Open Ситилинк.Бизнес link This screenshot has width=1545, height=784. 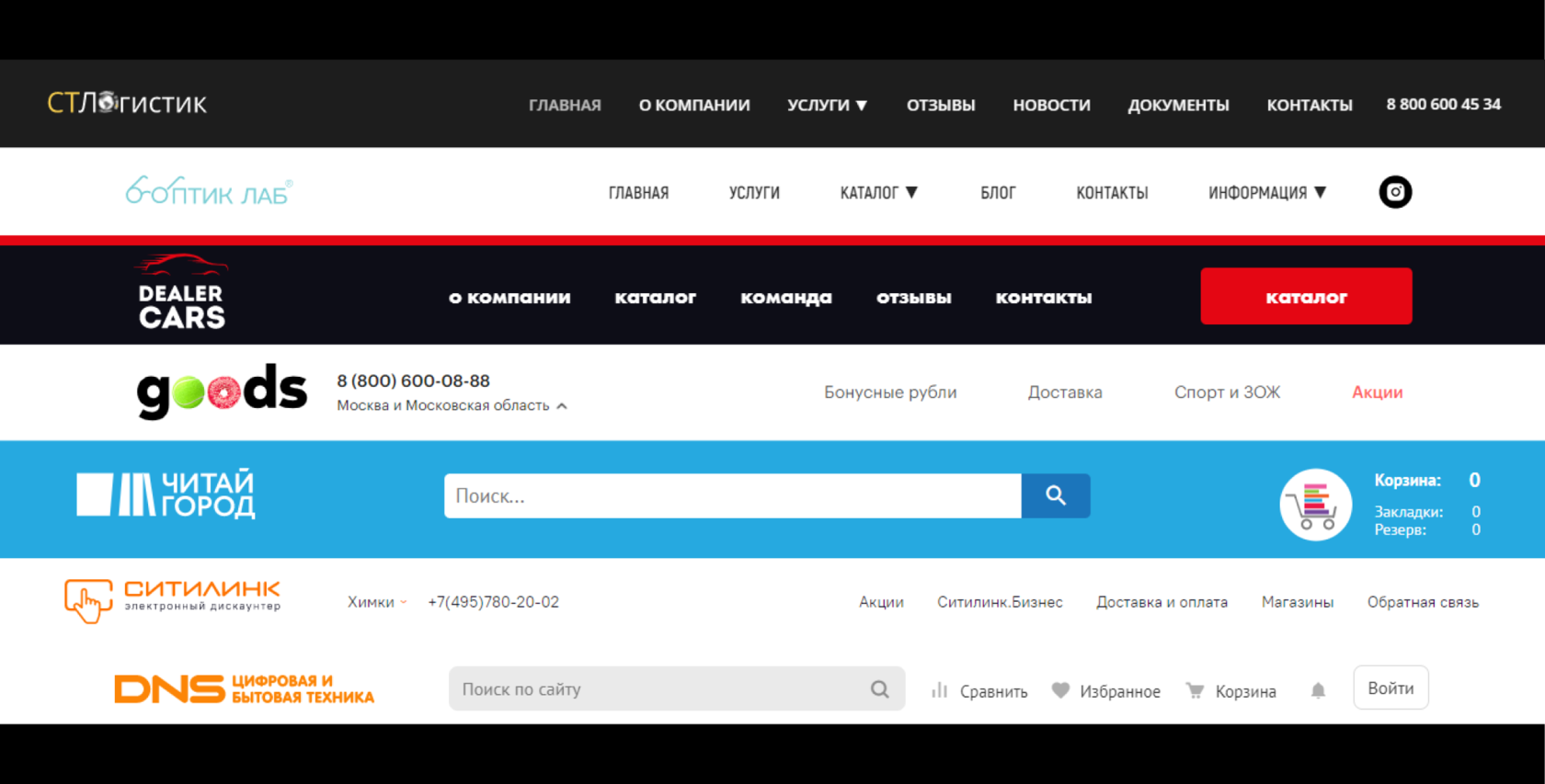[1000, 602]
